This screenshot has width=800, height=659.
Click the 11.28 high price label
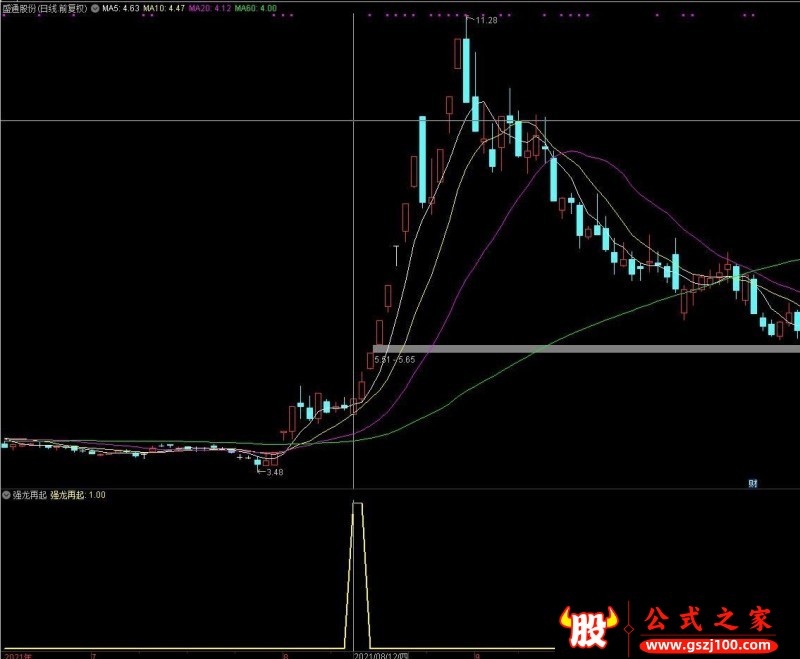click(x=486, y=20)
